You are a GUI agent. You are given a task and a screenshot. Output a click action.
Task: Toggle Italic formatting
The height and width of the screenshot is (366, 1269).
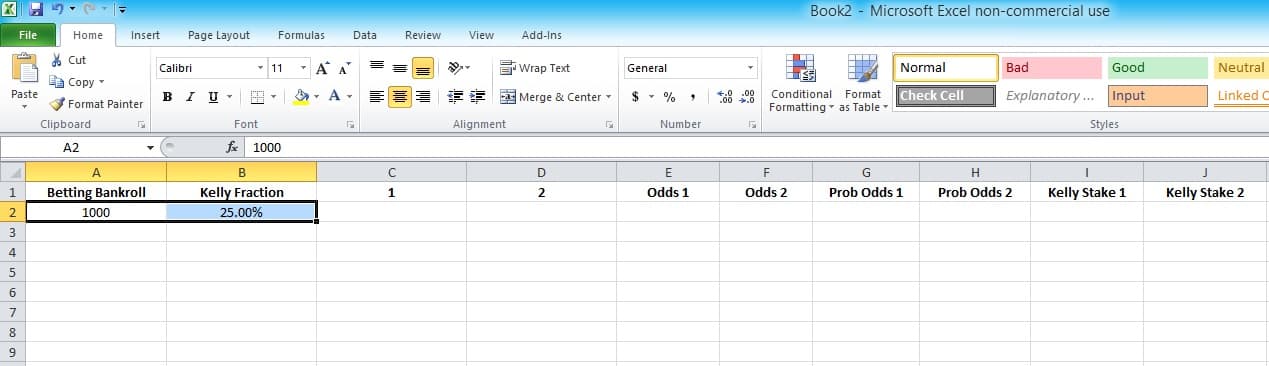tap(190, 97)
